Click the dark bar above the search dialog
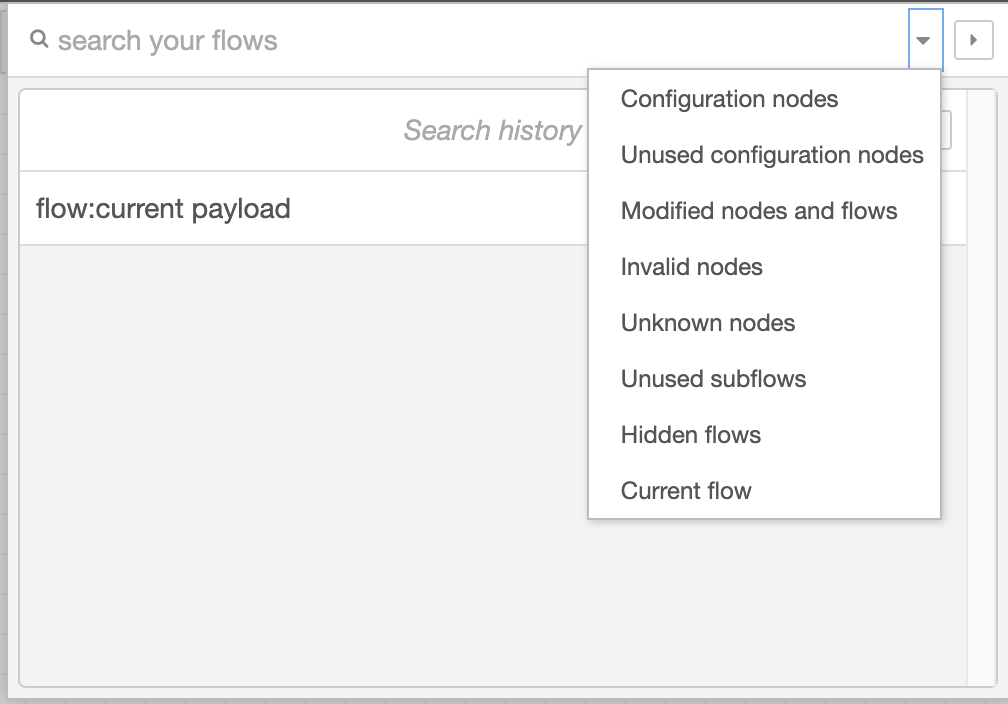The height and width of the screenshot is (704, 1008). 504,1
